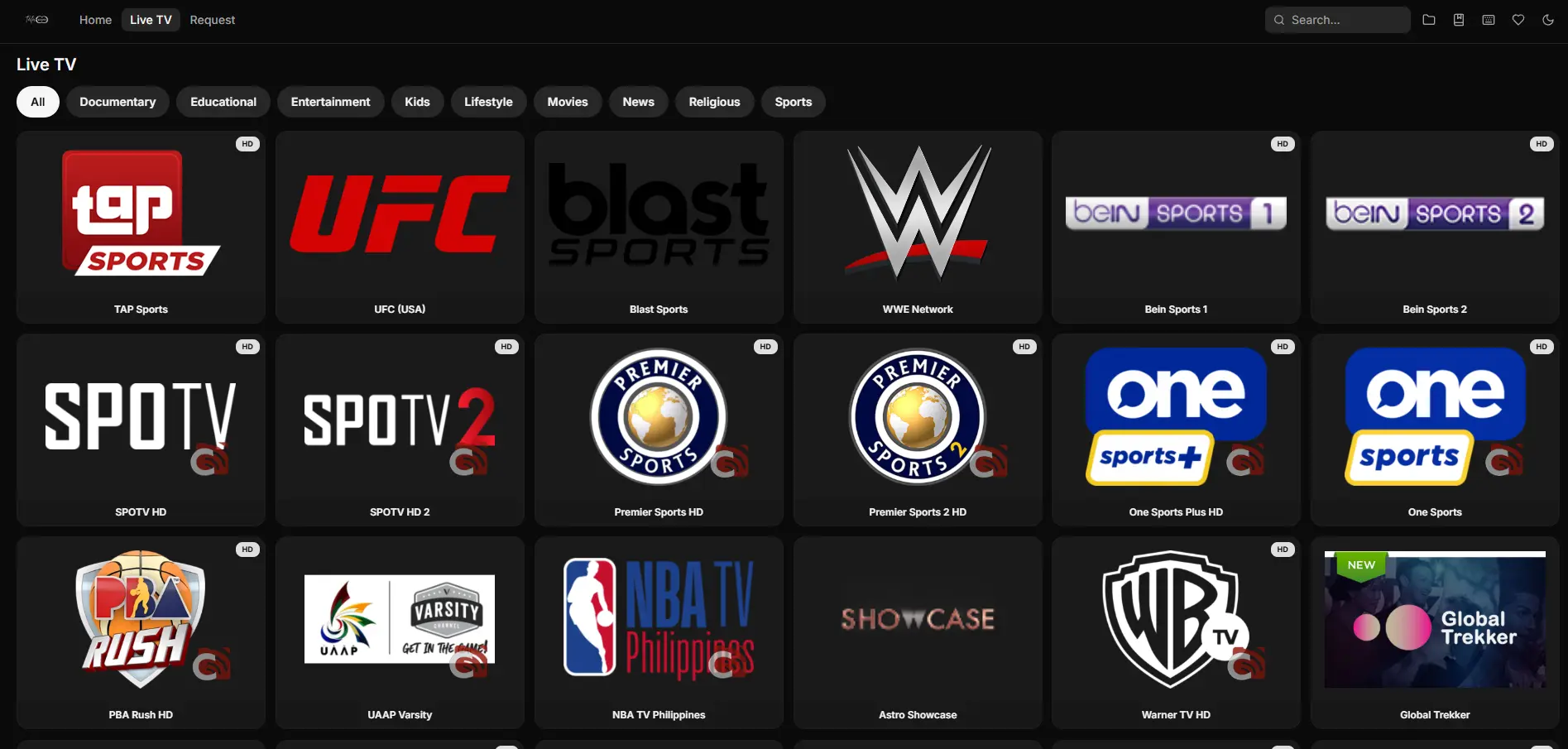Viewport: 1568px width, 749px height.
Task: Open the UAAP Varsity channel logo
Action: point(400,619)
